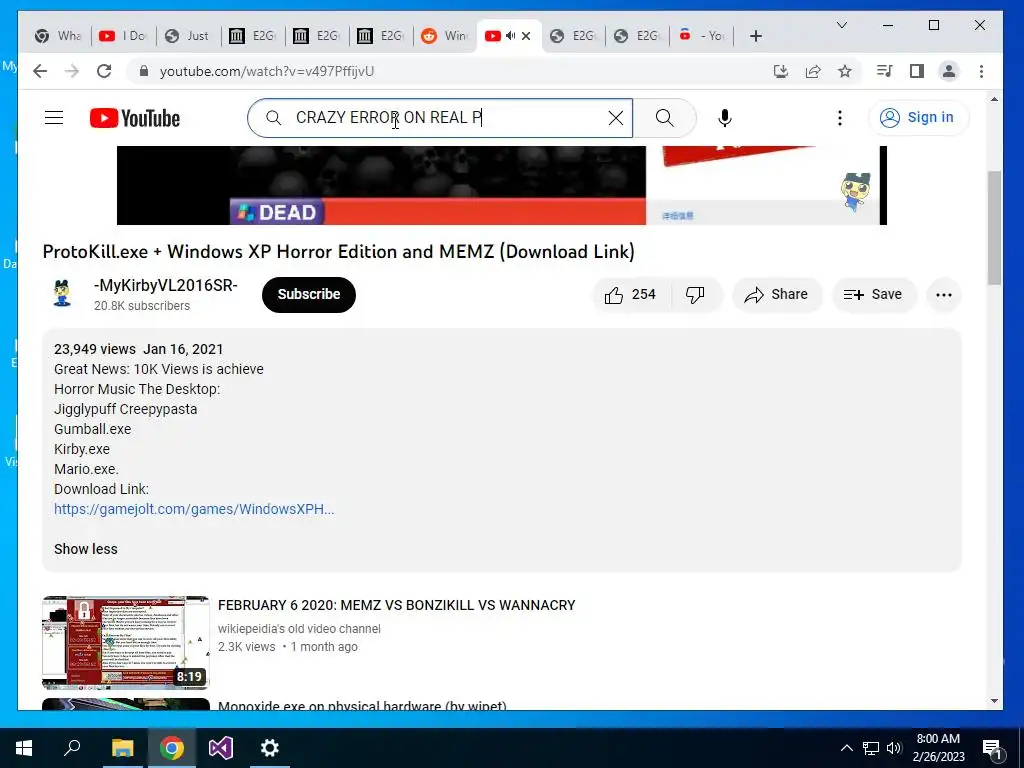Open Chrome media controls icon
The width and height of the screenshot is (1024, 768).
pos(884,71)
